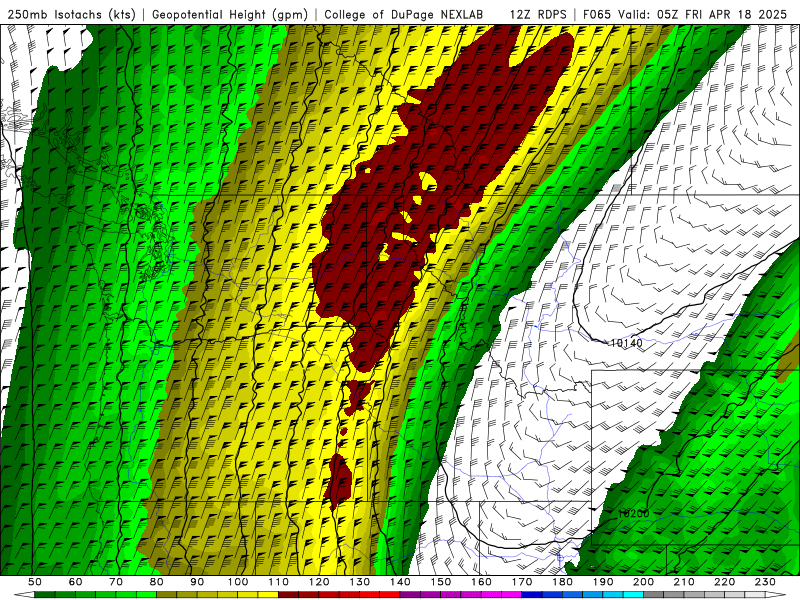Click the 50 value on the color scale
This screenshot has width=800, height=600.
35,582
